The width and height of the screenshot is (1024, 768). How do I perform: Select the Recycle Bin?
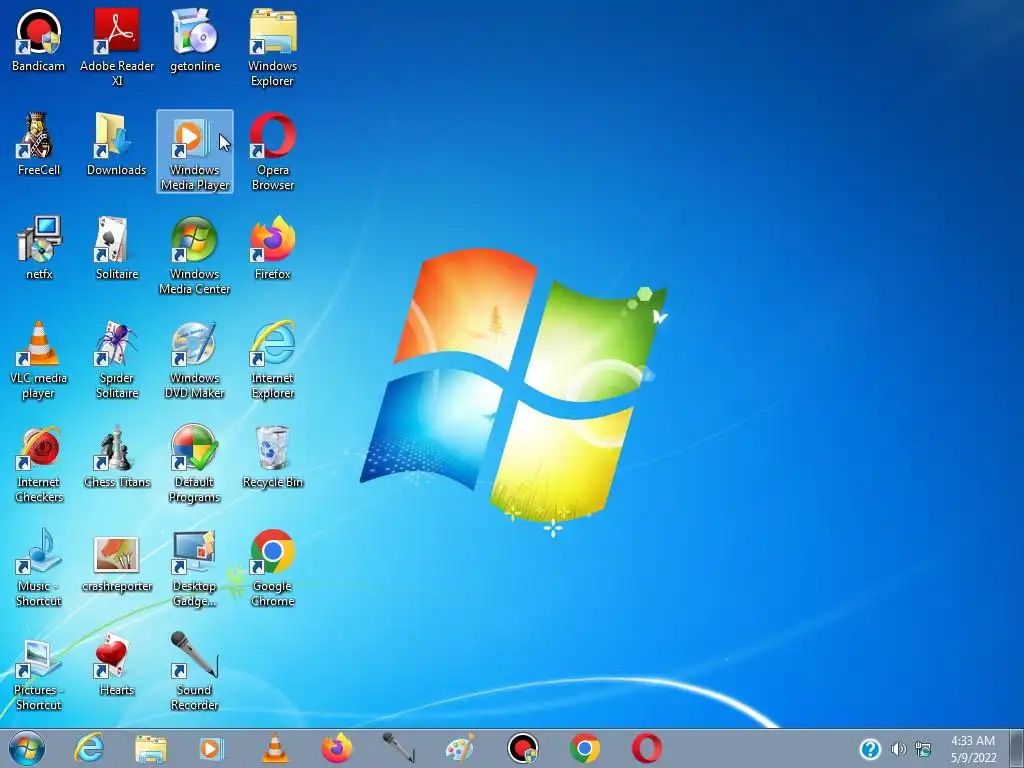click(x=272, y=456)
